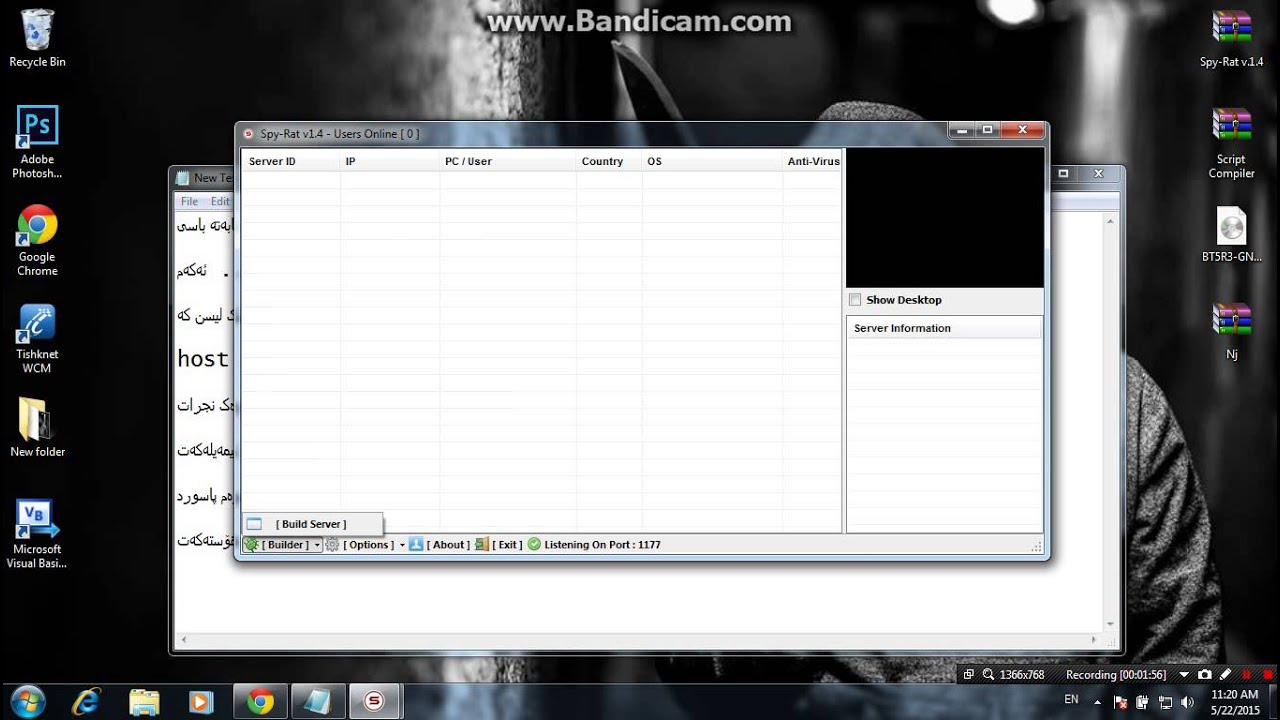Click the Server Information column header
This screenshot has height=720, width=1280.
pyautogui.click(x=944, y=328)
